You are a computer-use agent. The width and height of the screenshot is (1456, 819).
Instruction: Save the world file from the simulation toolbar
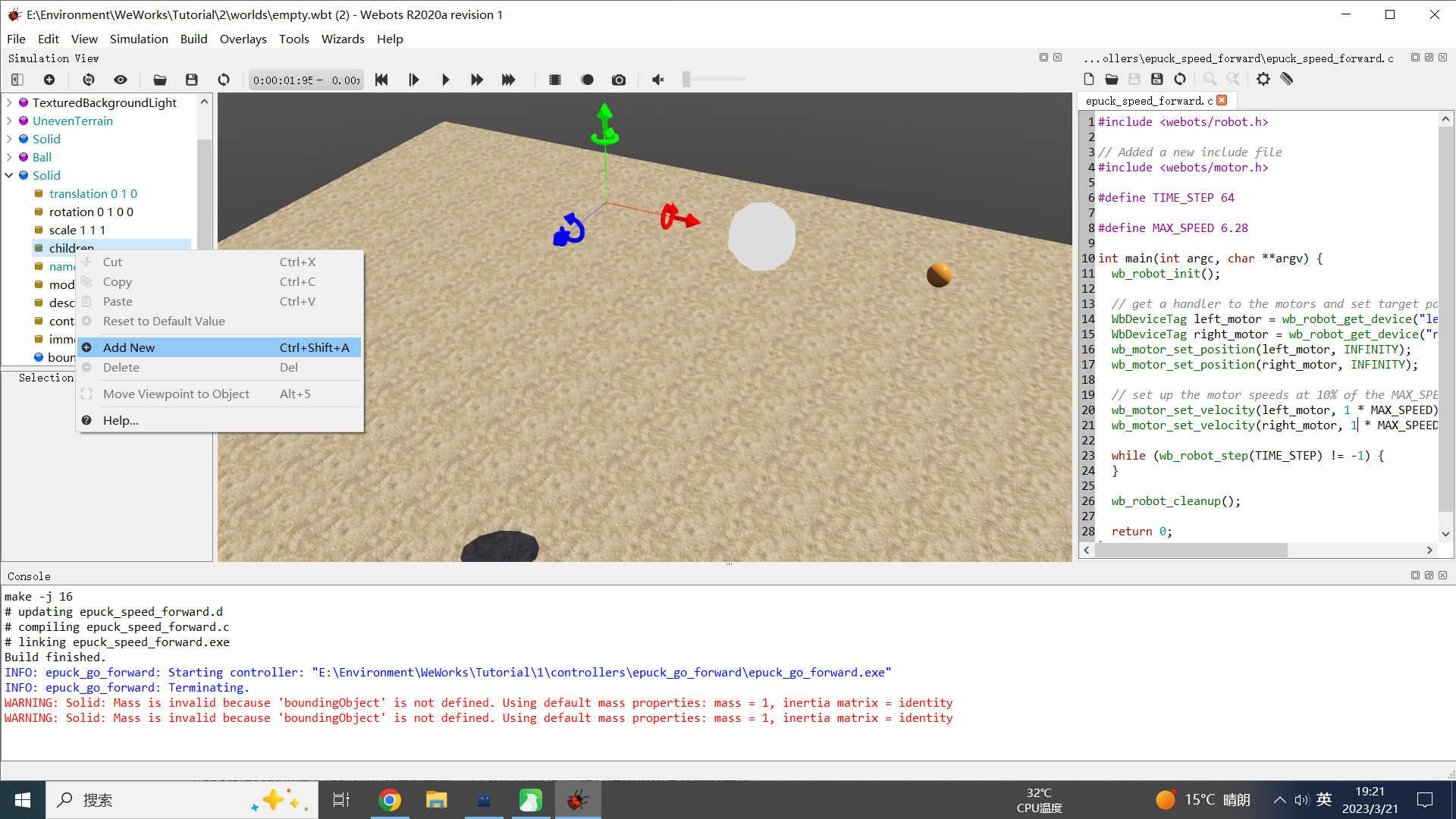tap(192, 80)
